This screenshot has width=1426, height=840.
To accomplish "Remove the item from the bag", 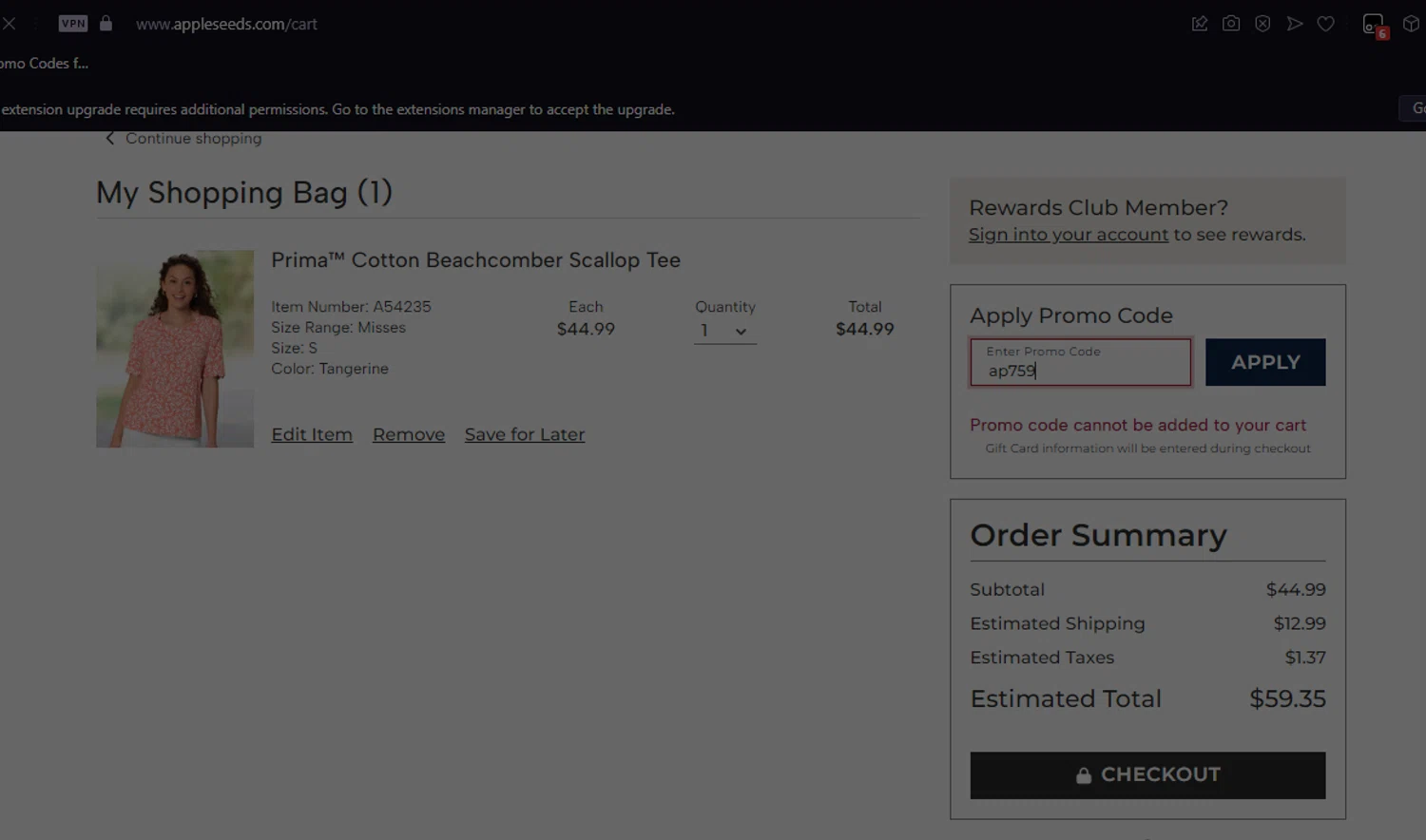I will click(x=409, y=434).
